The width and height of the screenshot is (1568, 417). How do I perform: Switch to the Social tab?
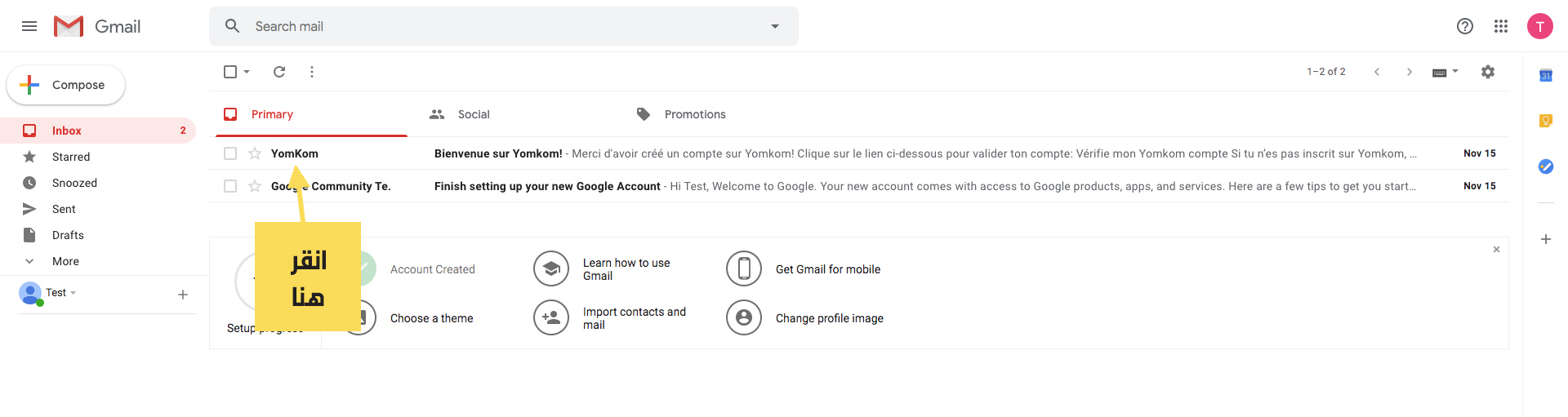coord(460,114)
